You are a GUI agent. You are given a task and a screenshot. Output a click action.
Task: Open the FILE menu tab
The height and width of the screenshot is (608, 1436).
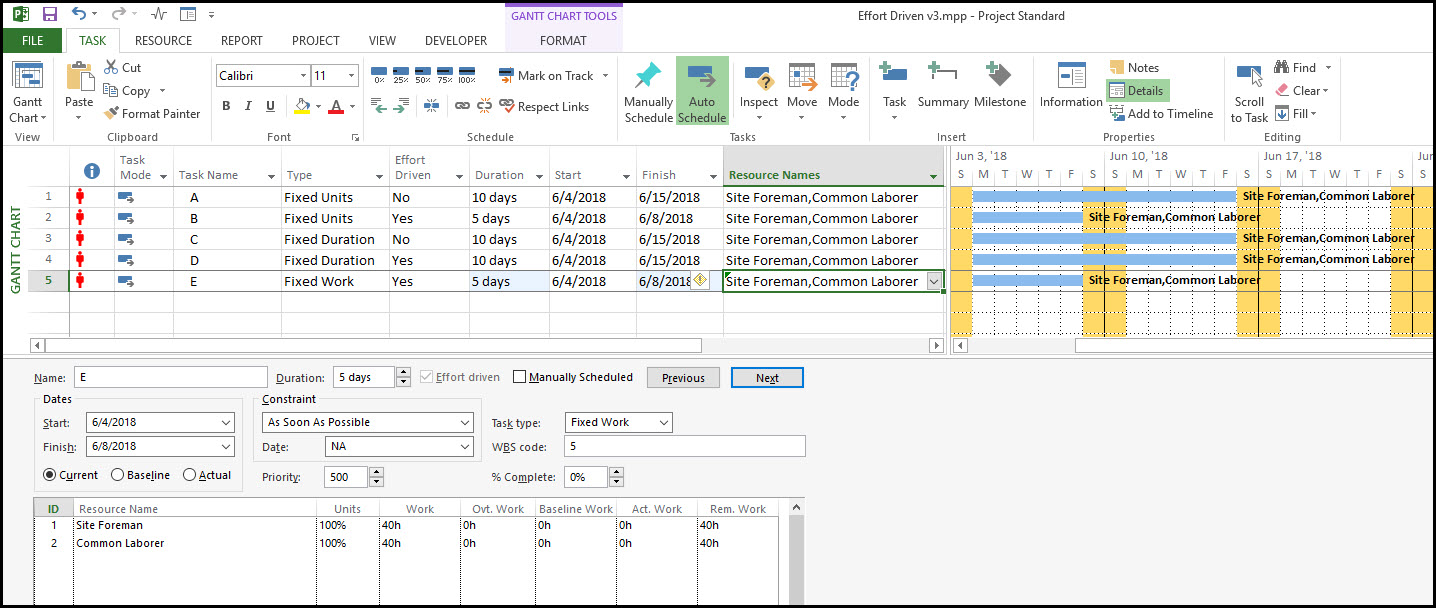pyautogui.click(x=32, y=41)
